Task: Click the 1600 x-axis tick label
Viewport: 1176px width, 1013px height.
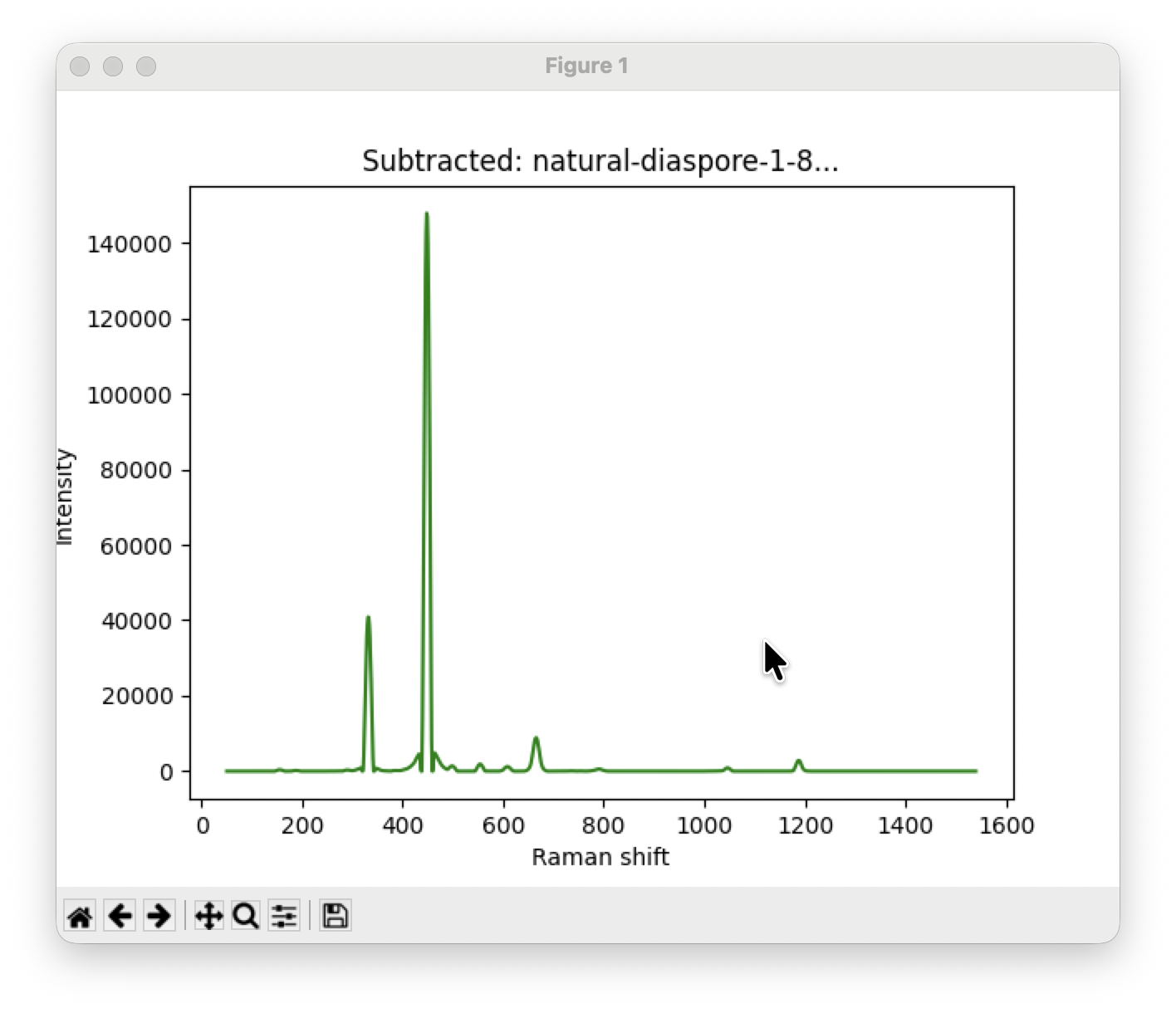Action: pyautogui.click(x=1007, y=826)
